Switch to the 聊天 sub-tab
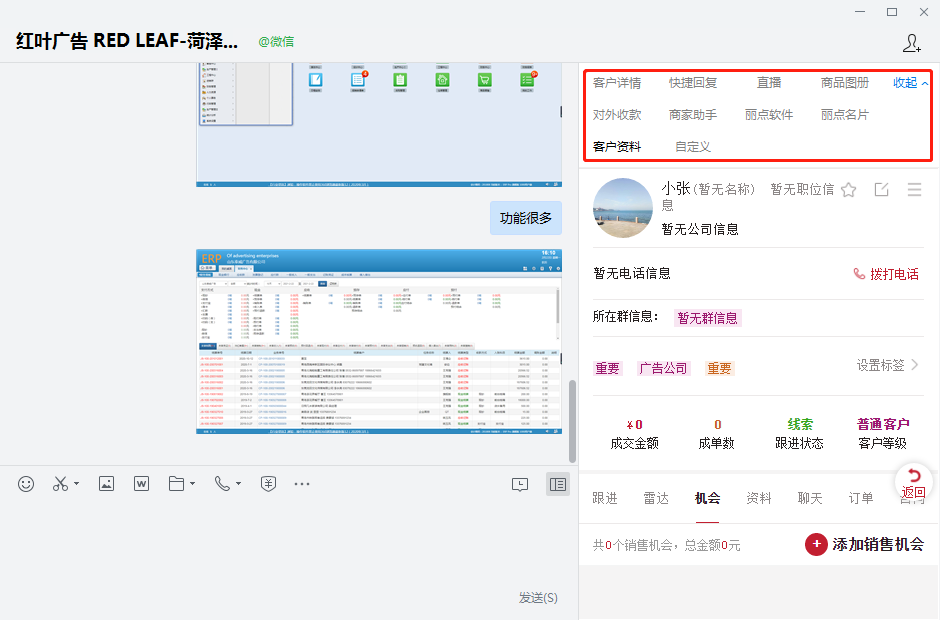940x620 pixels. pyautogui.click(x=810, y=498)
